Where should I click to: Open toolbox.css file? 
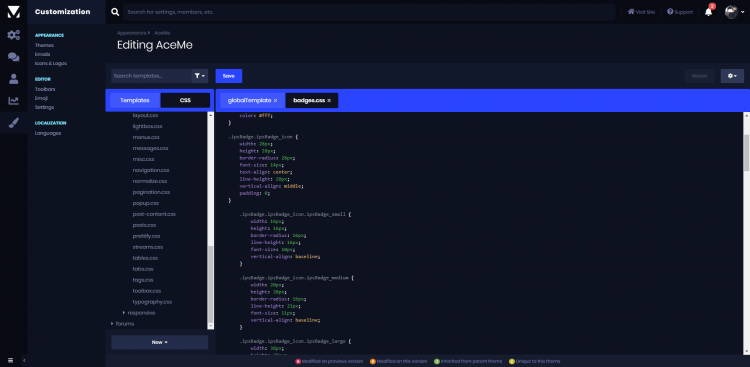tap(147, 291)
